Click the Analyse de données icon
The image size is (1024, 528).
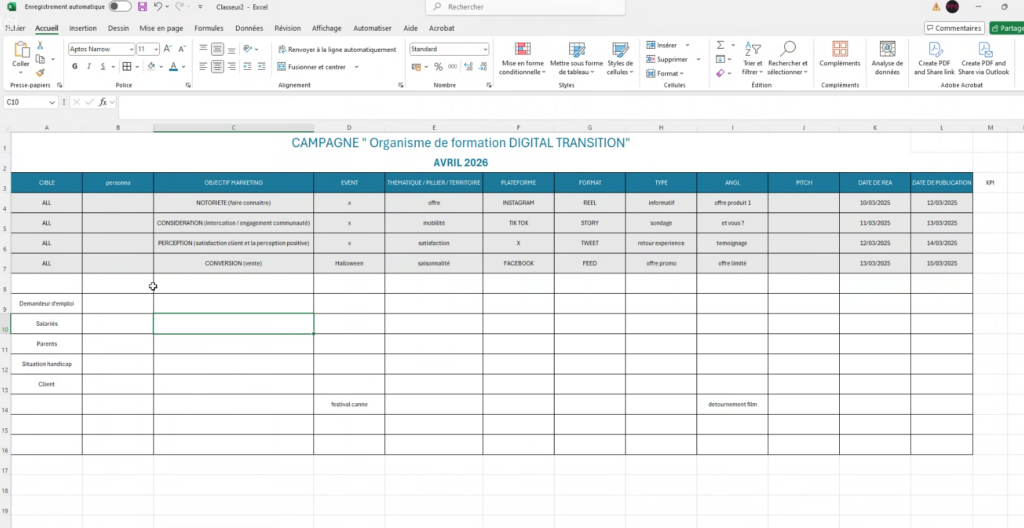pos(887,59)
